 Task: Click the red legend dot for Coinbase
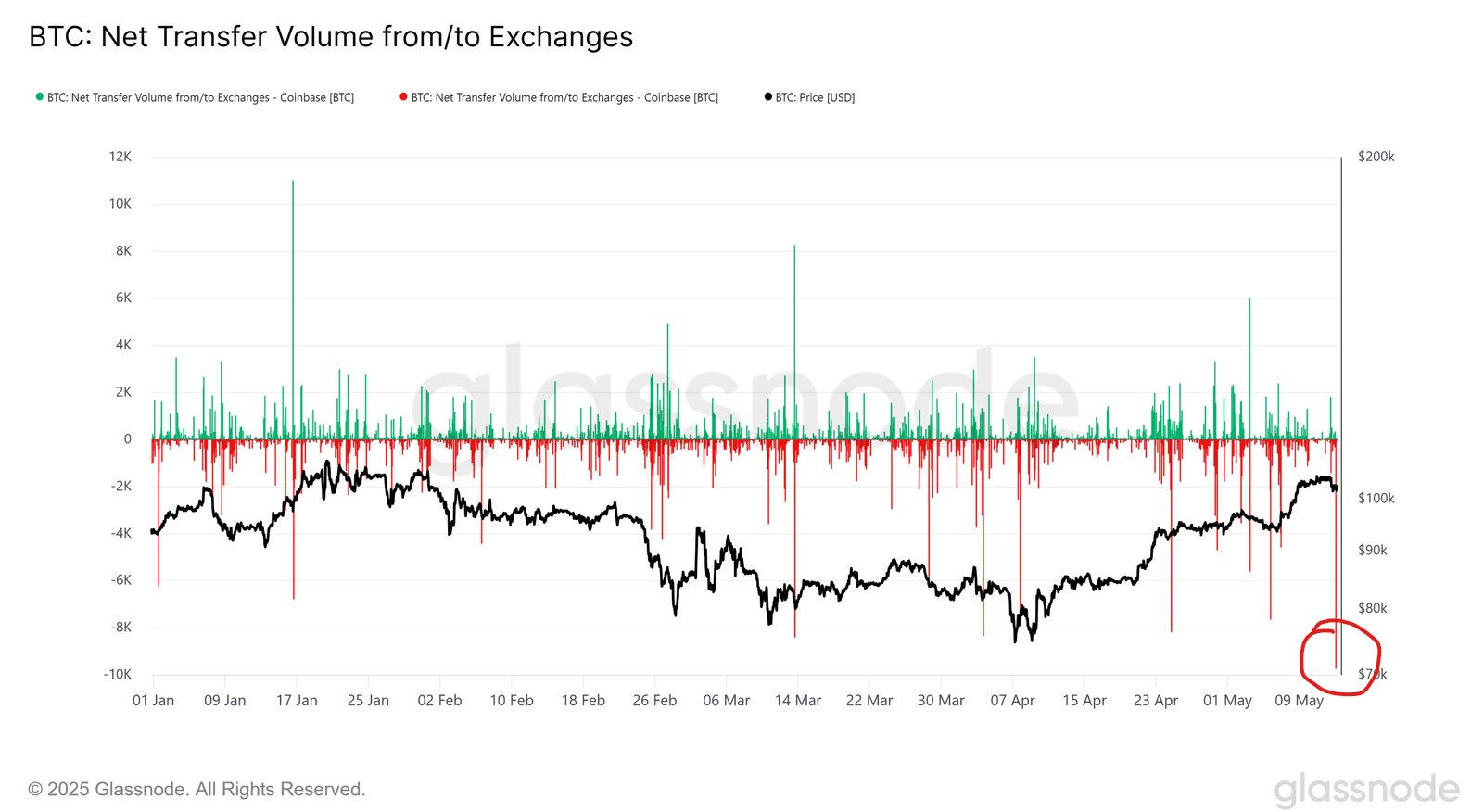[403, 96]
